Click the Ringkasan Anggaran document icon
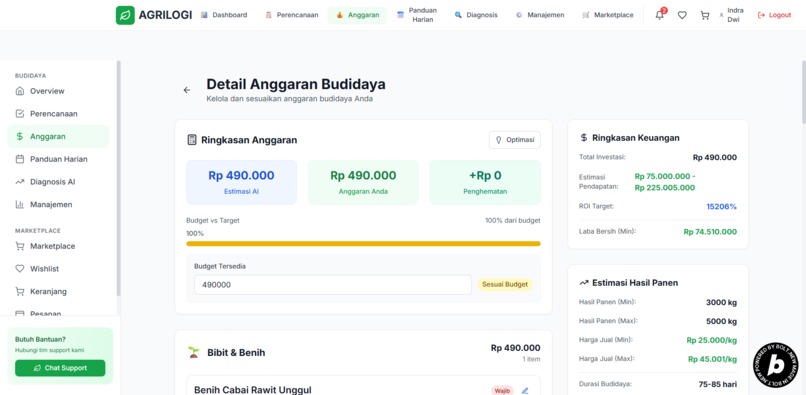This screenshot has height=395, width=806. point(192,140)
